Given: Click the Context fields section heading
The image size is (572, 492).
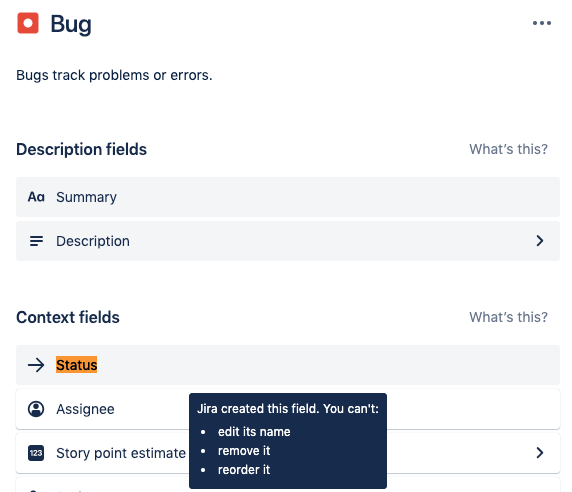Looking at the screenshot, I should (x=68, y=317).
